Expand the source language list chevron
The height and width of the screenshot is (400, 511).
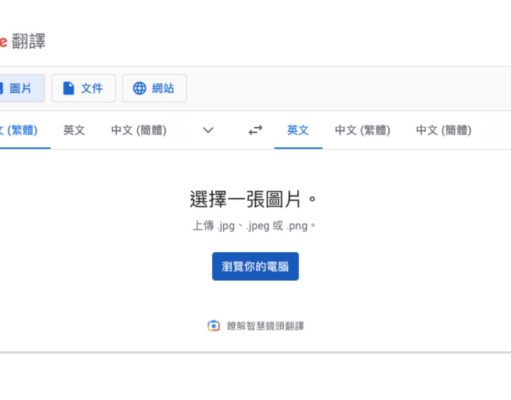pyautogui.click(x=208, y=130)
